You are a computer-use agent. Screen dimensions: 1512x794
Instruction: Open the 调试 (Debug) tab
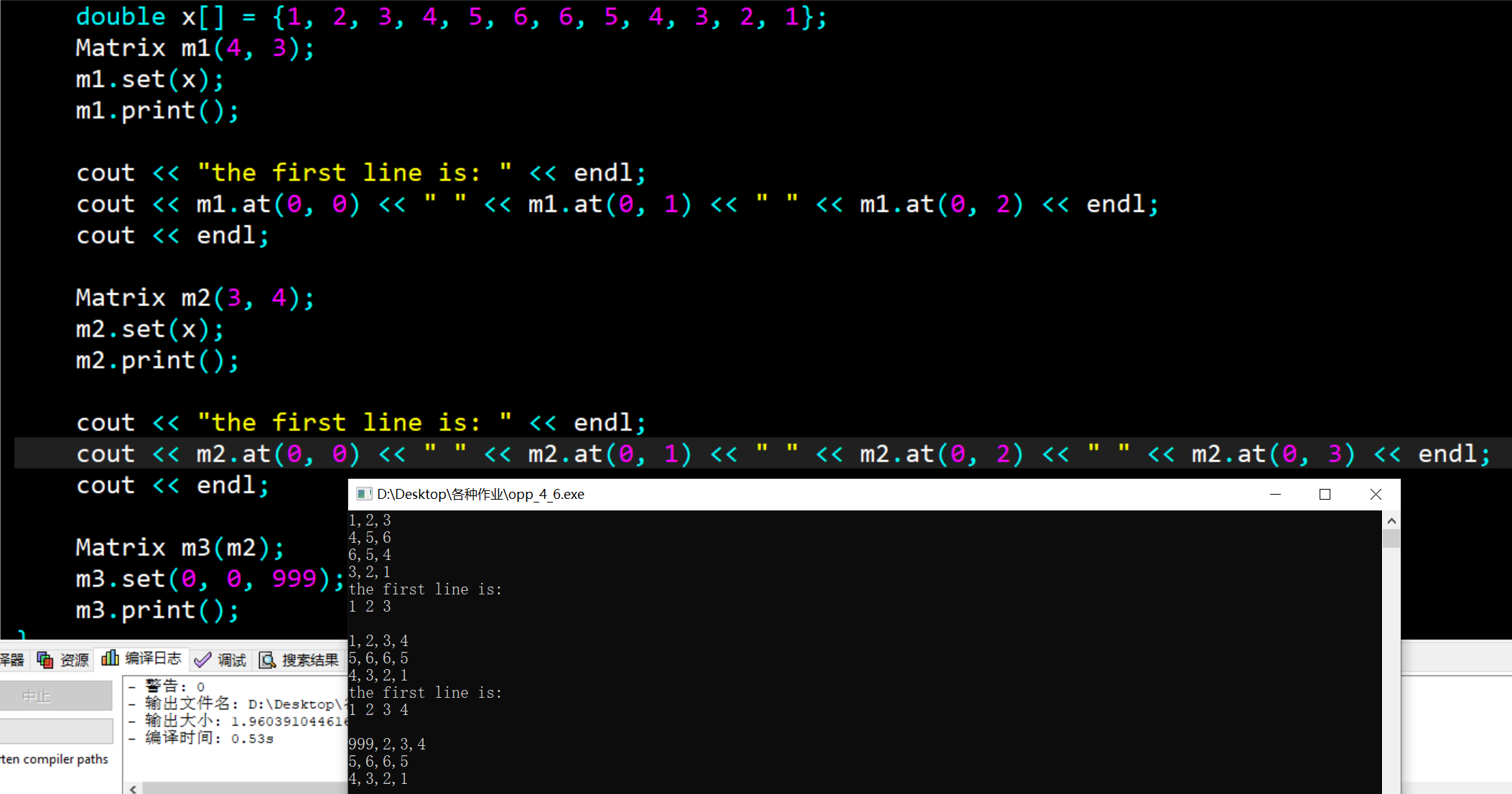click(221, 660)
